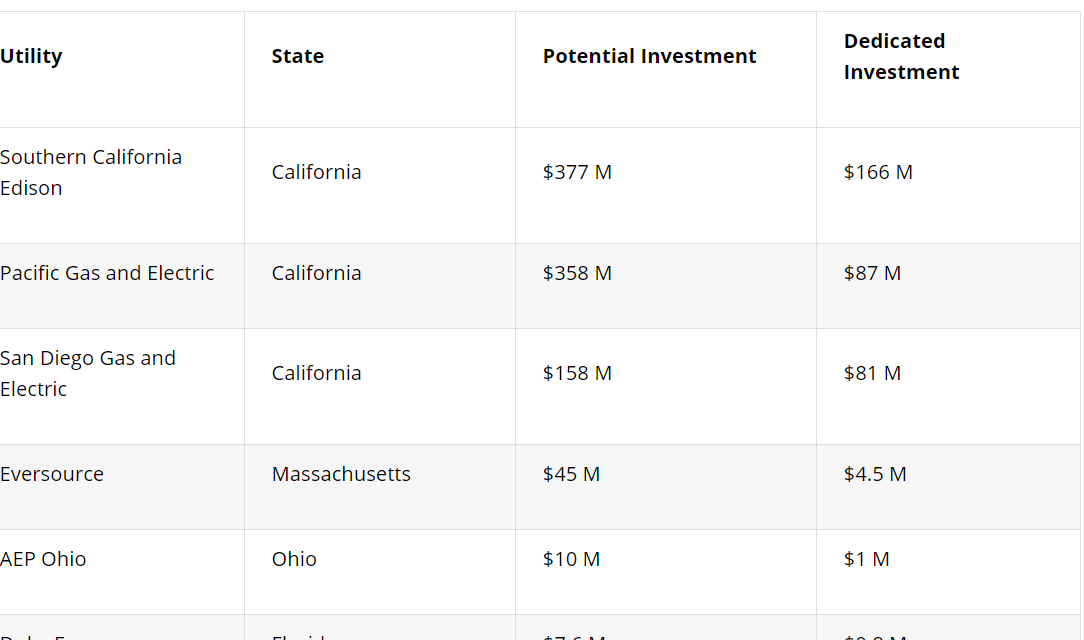Screen dimensions: 1084x640
Task: Click the AEP Ohio utility cell
Action: point(43,560)
